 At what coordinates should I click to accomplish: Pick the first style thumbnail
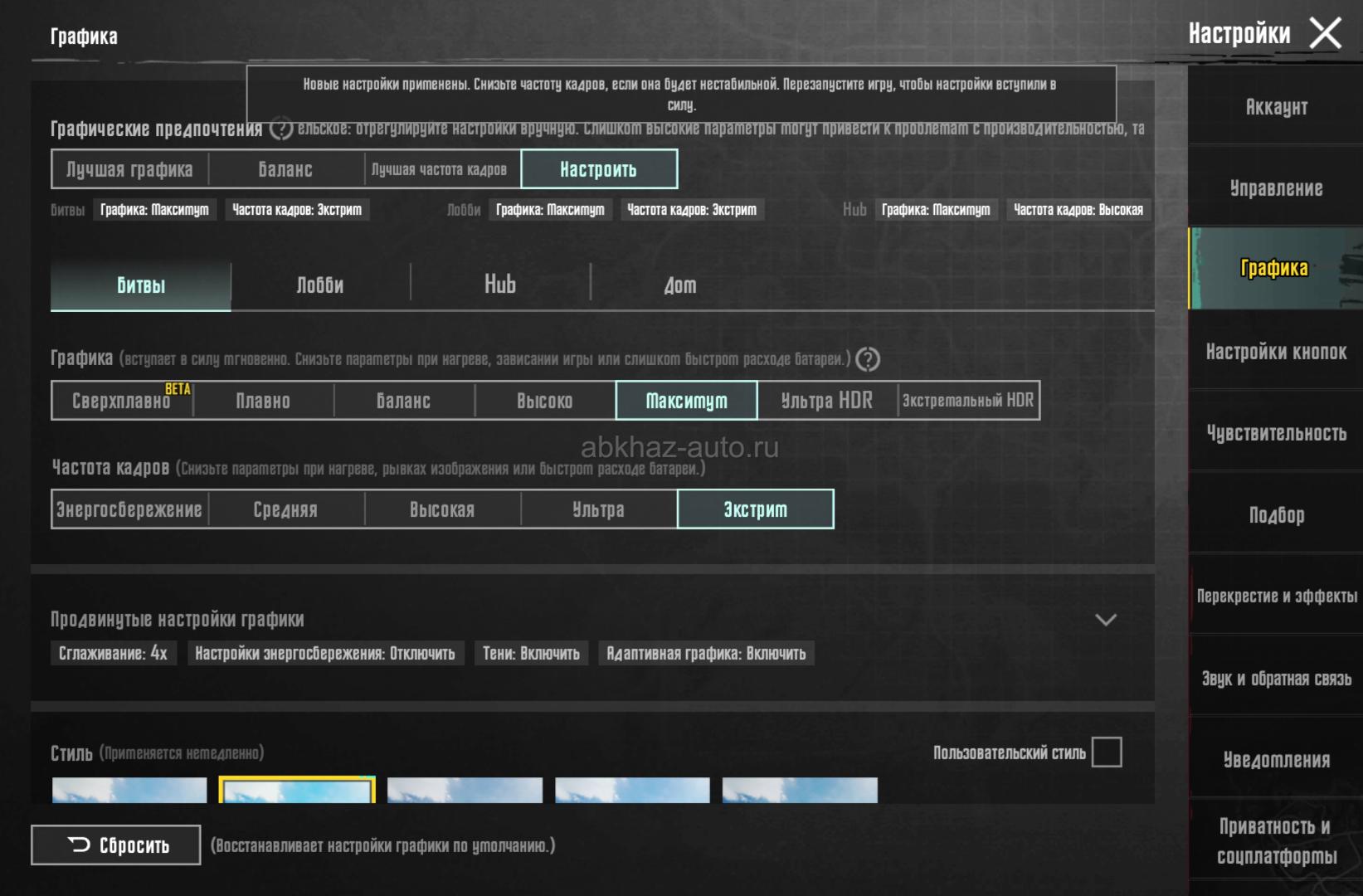[129, 791]
